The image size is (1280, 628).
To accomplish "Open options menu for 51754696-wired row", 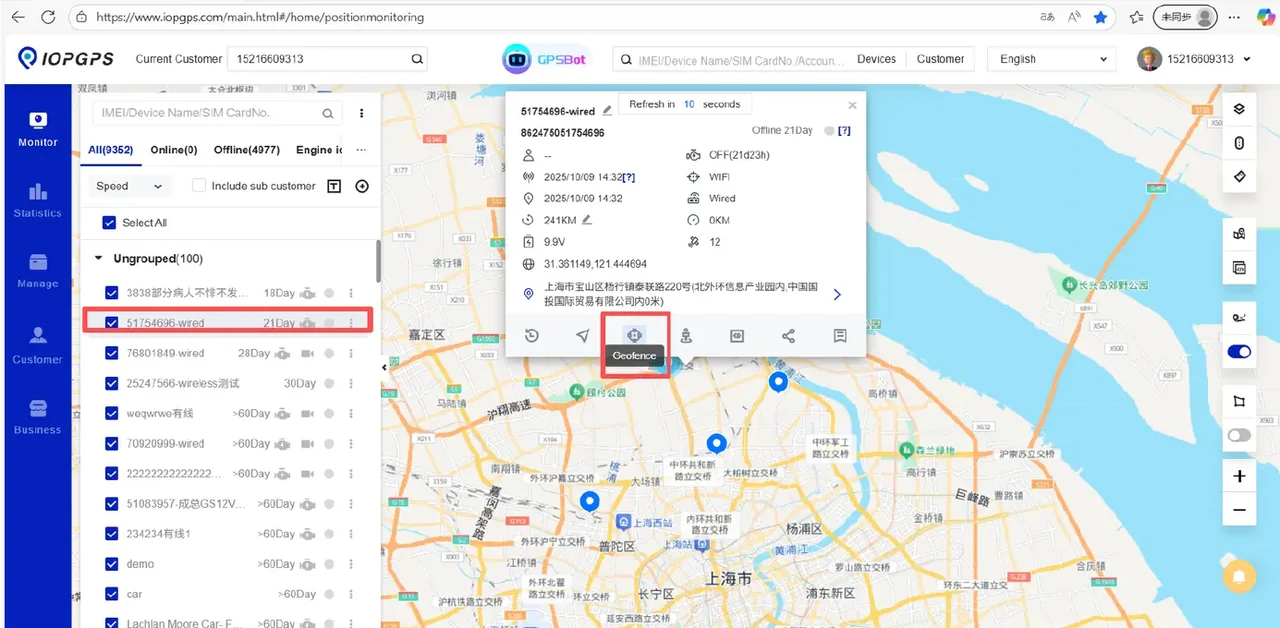I will pyautogui.click(x=351, y=323).
